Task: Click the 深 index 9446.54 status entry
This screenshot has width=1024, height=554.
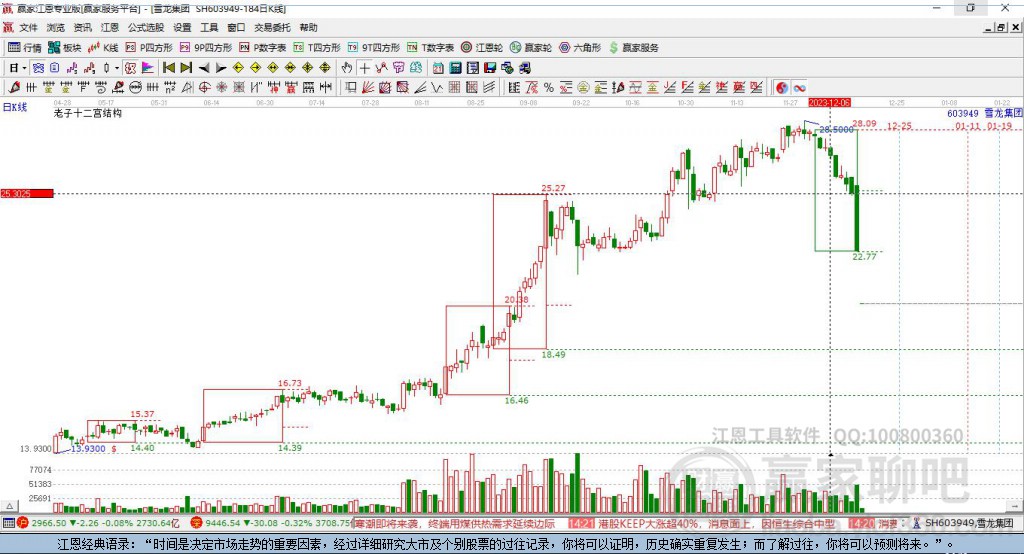Action: coord(271,523)
